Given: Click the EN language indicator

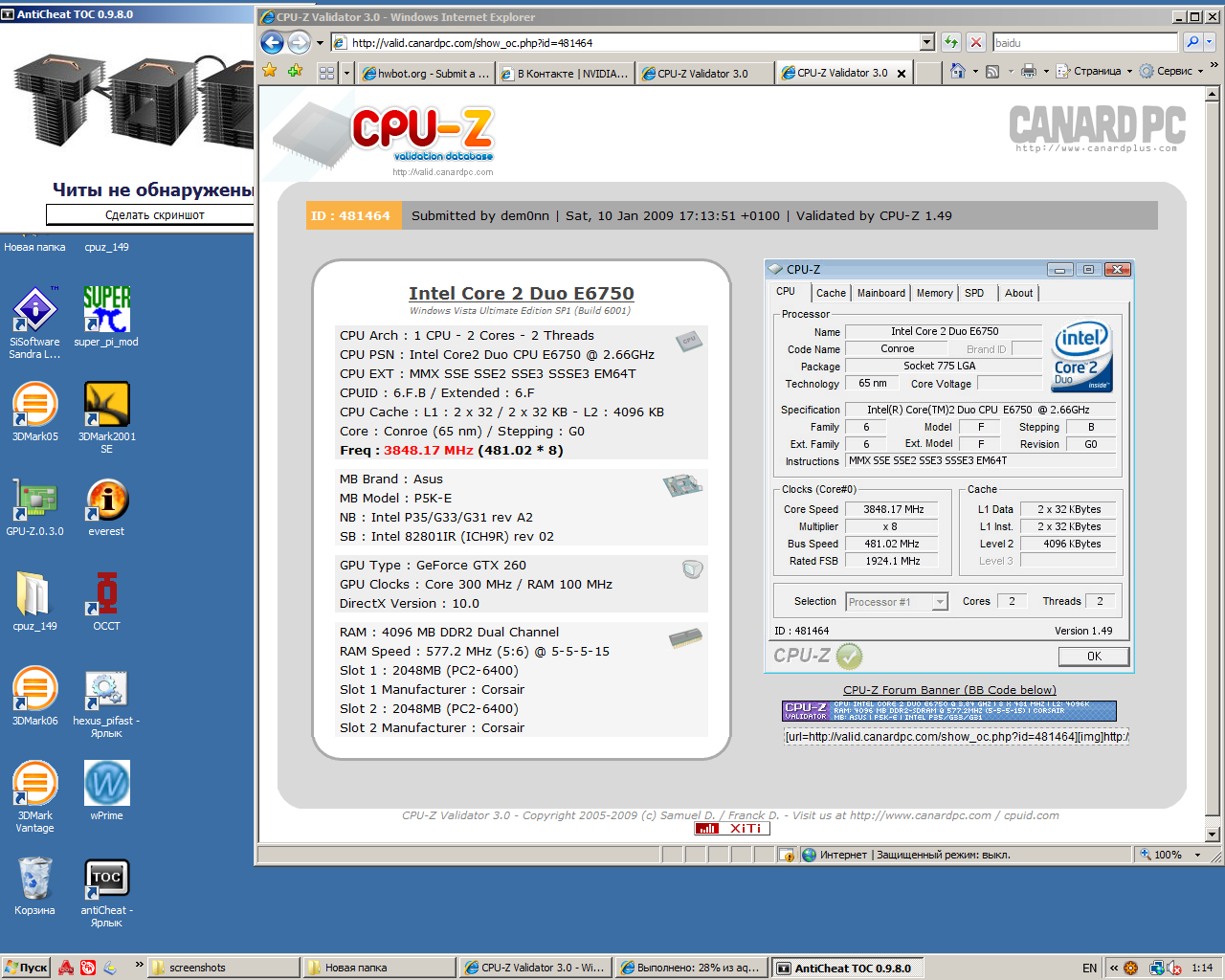Looking at the screenshot, I should (1089, 968).
